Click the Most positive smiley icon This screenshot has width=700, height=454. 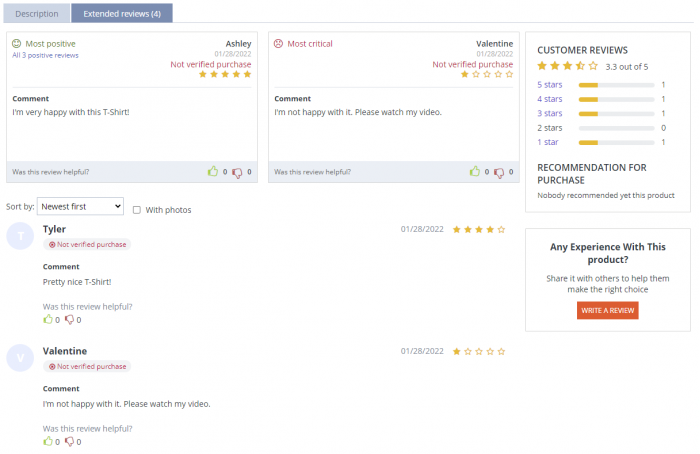point(17,43)
